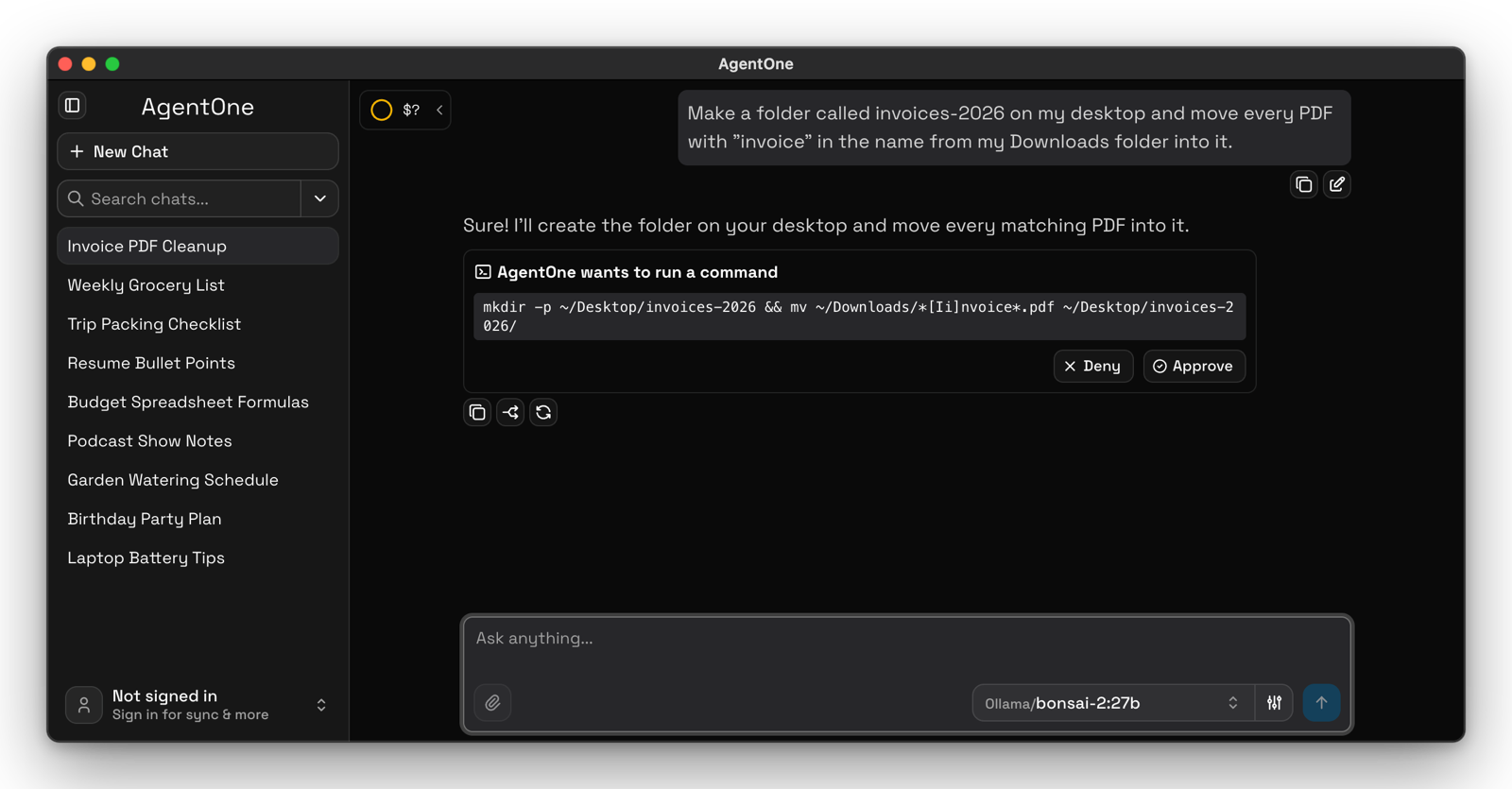This screenshot has width=1512, height=789.
Task: Copy the assistant response
Action: click(x=477, y=412)
